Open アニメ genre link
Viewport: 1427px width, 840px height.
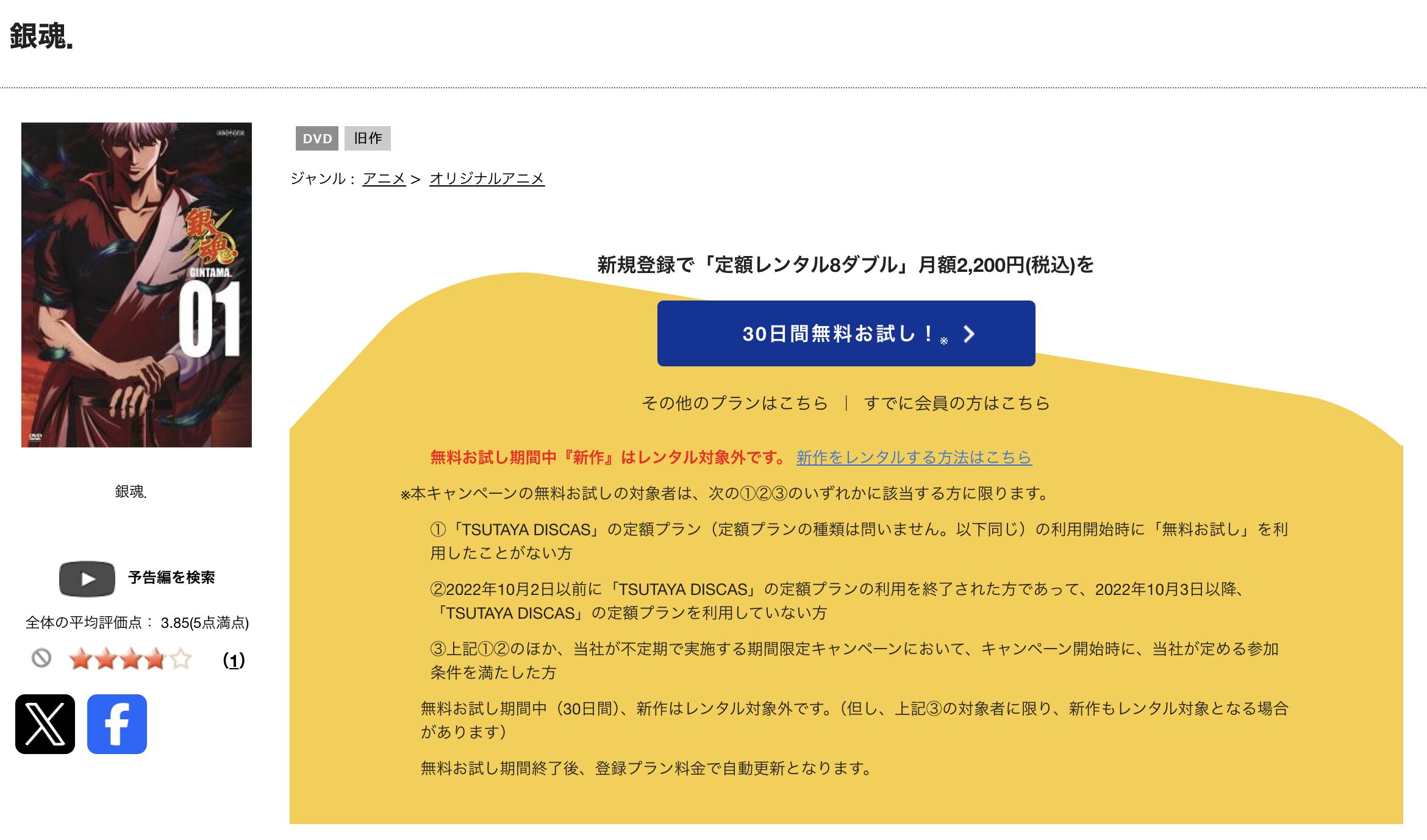tap(384, 179)
